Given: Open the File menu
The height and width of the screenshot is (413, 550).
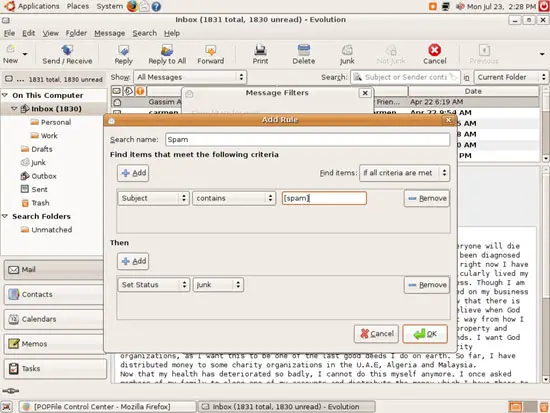Looking at the screenshot, I should point(9,33).
